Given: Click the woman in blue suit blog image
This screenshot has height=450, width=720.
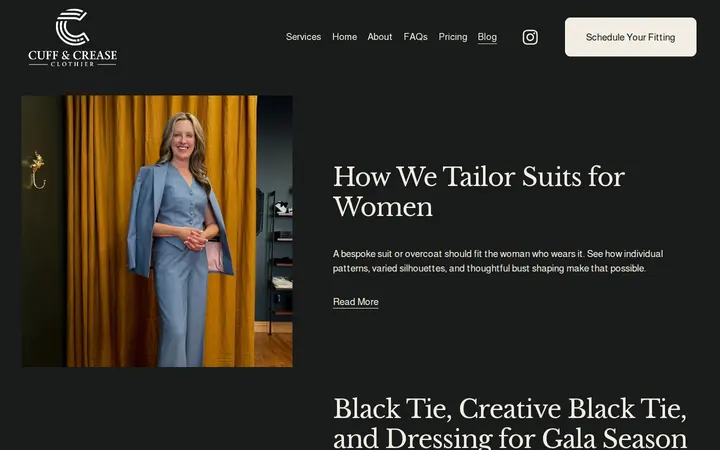Looking at the screenshot, I should [157, 231].
